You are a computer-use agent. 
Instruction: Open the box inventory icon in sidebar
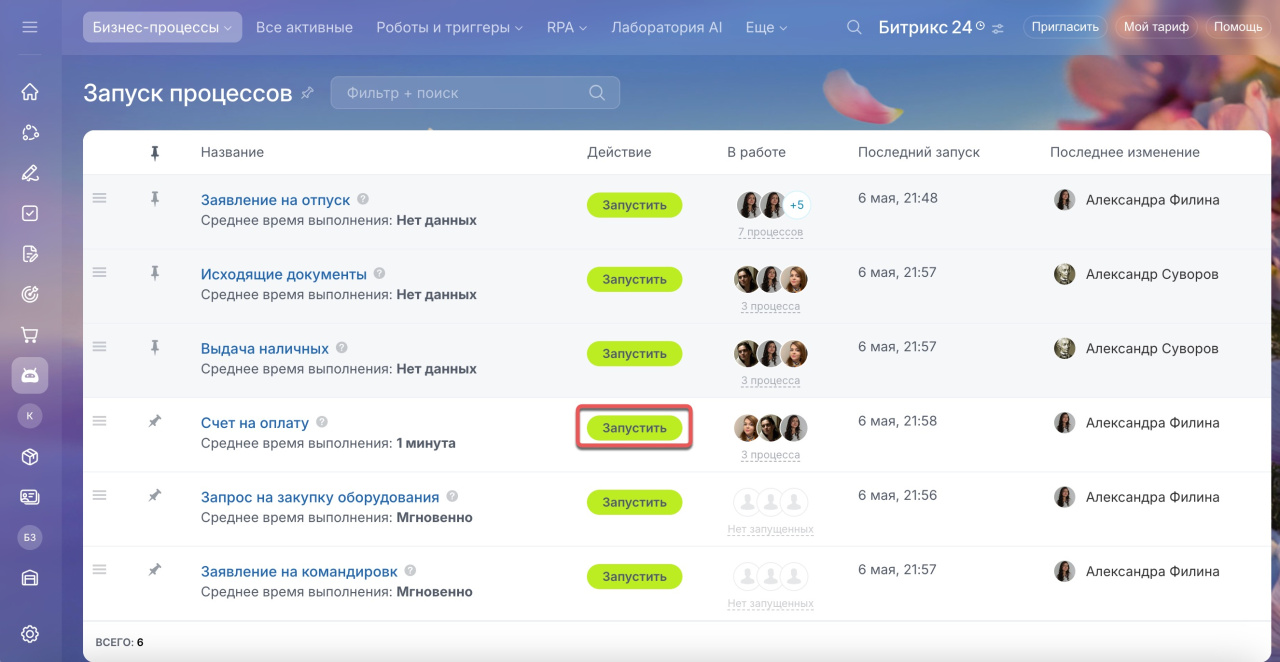point(30,456)
